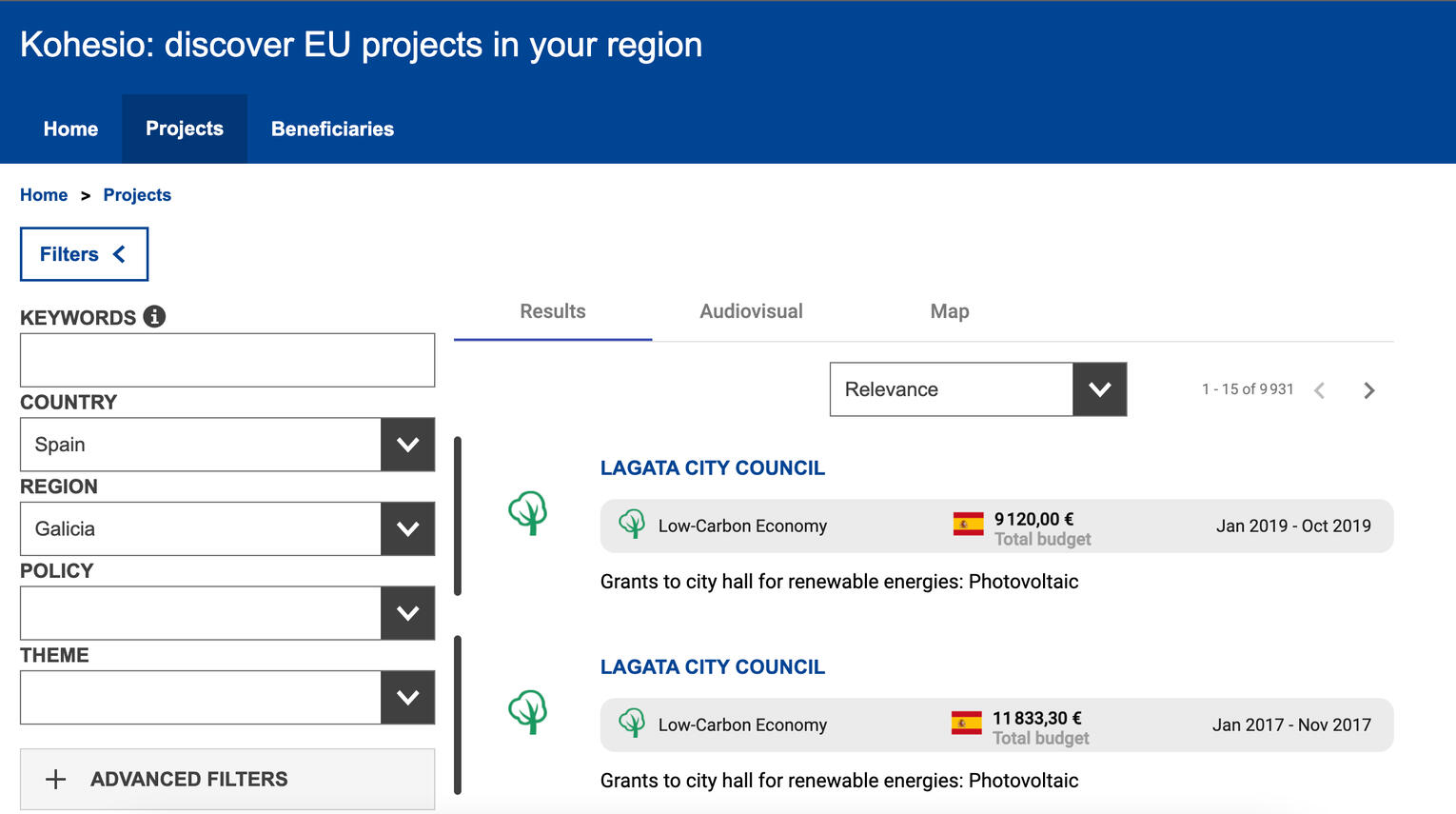This screenshot has width=1456, height=814.
Task: Open the first Lagata City Council project
Action: (712, 468)
